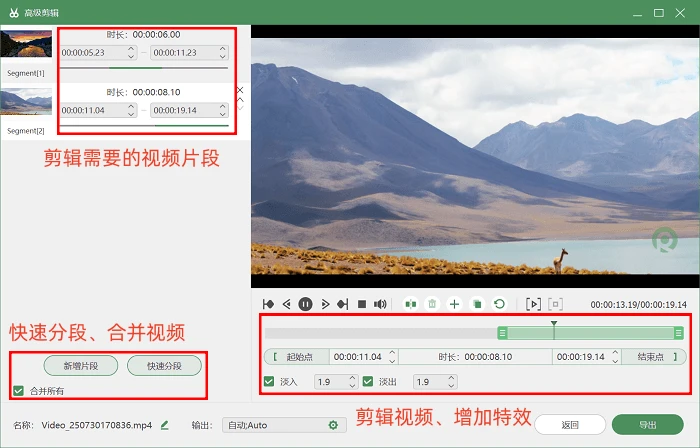
Task: Click the 快速分段 button
Action: pos(164,366)
